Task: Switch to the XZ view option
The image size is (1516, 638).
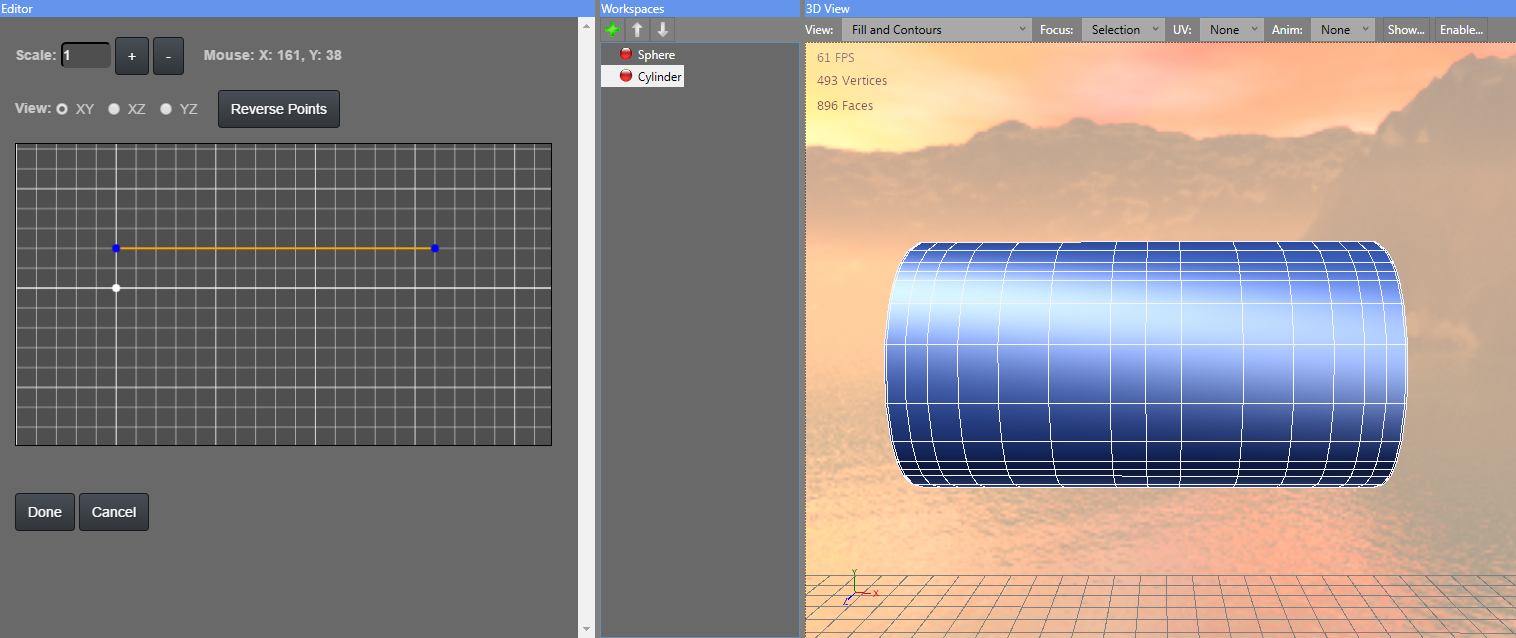Action: pyautogui.click(x=114, y=109)
